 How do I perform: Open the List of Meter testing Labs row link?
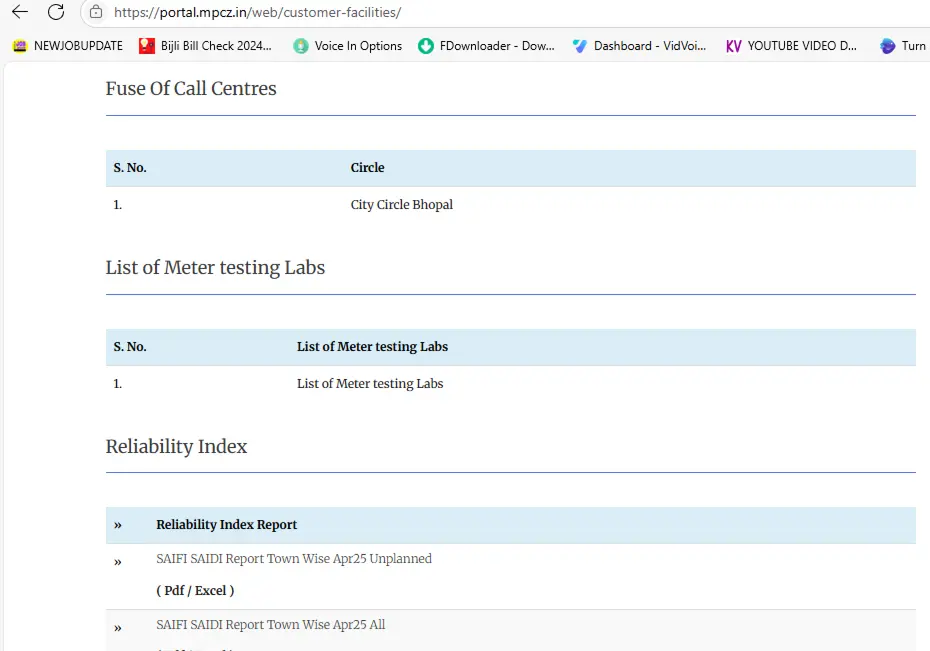pyautogui.click(x=370, y=384)
